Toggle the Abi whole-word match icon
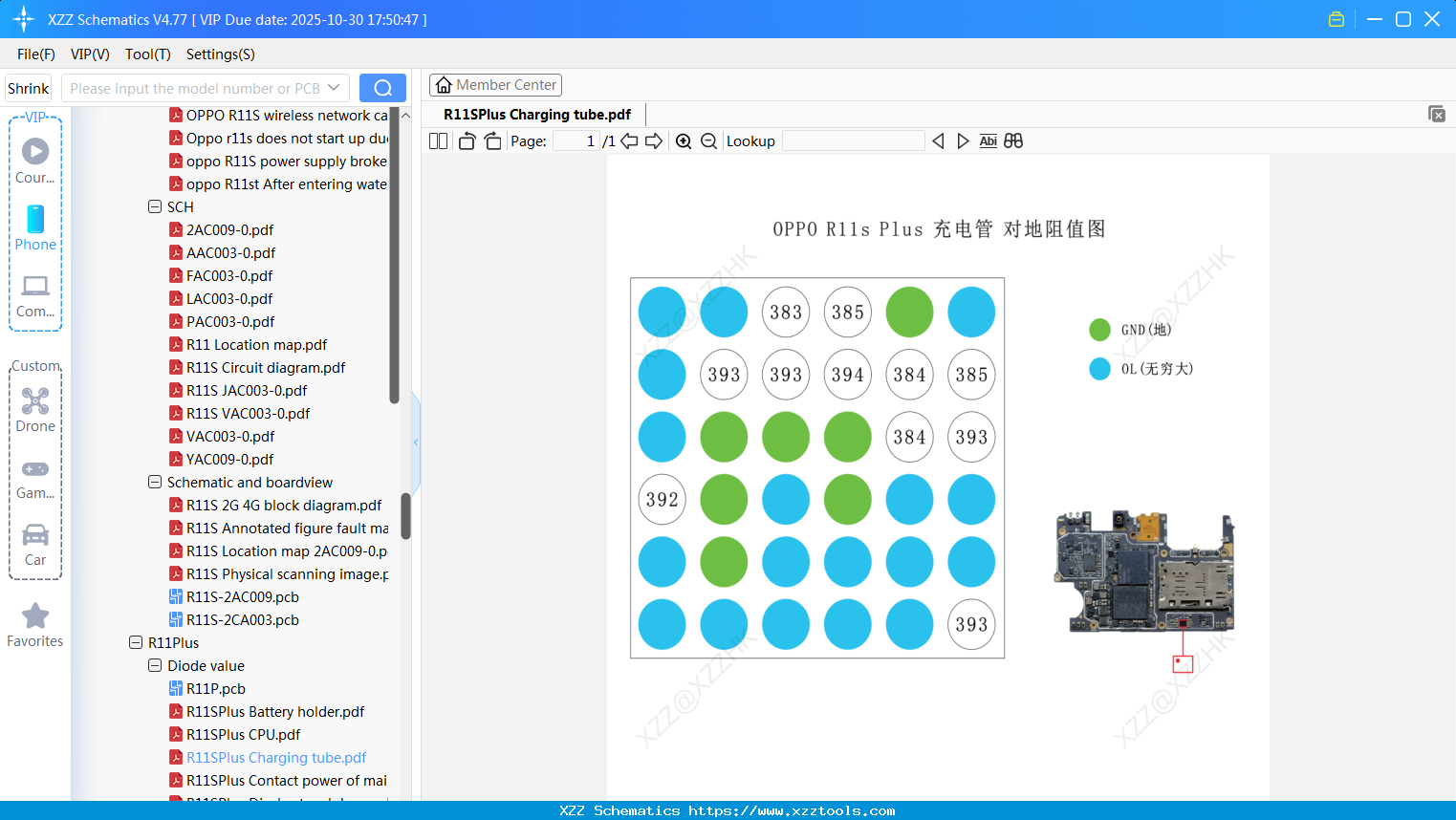The width and height of the screenshot is (1456, 820). pos(989,141)
